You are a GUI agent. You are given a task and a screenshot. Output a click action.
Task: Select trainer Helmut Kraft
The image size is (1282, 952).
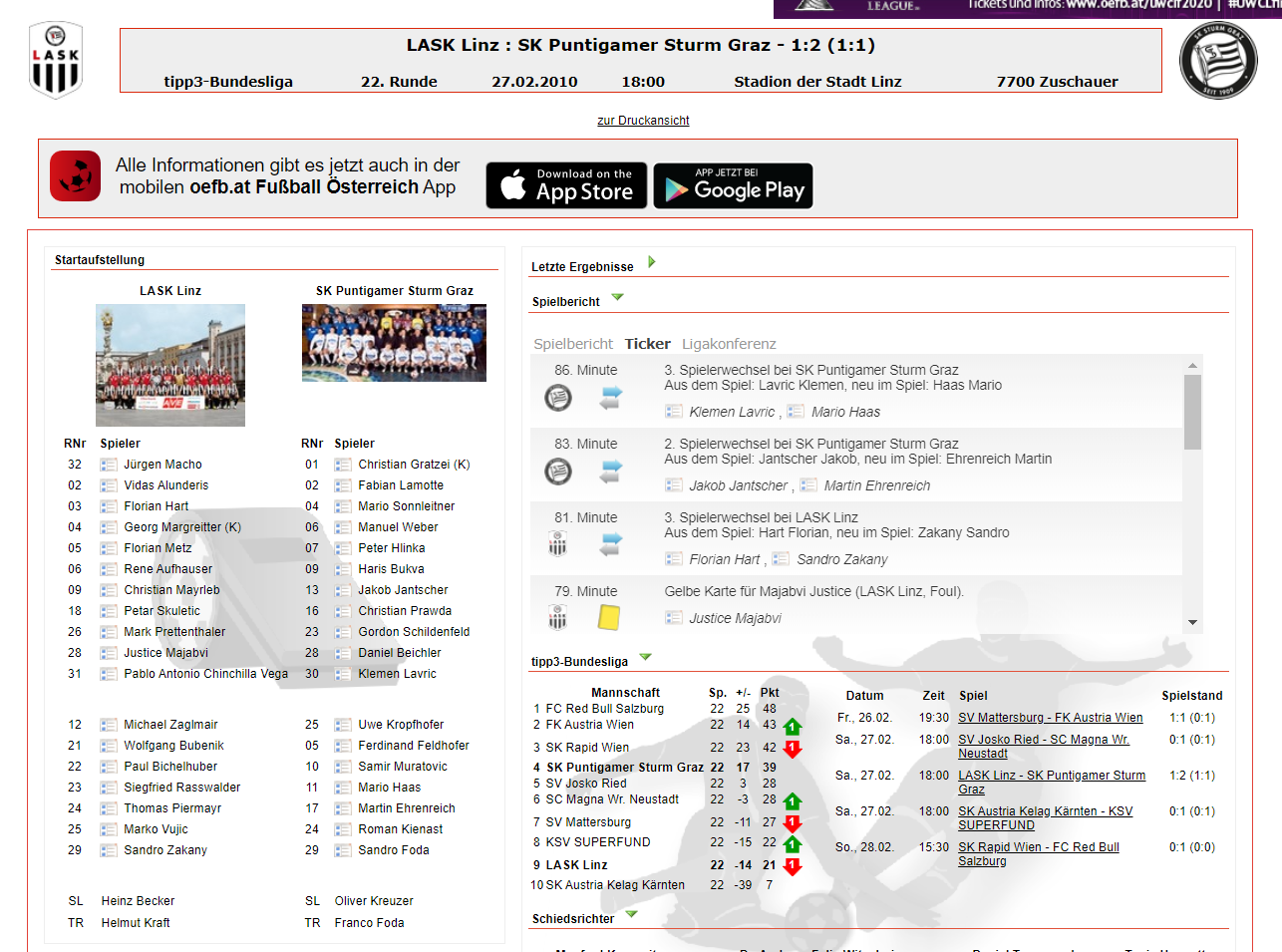pyautogui.click(x=136, y=923)
